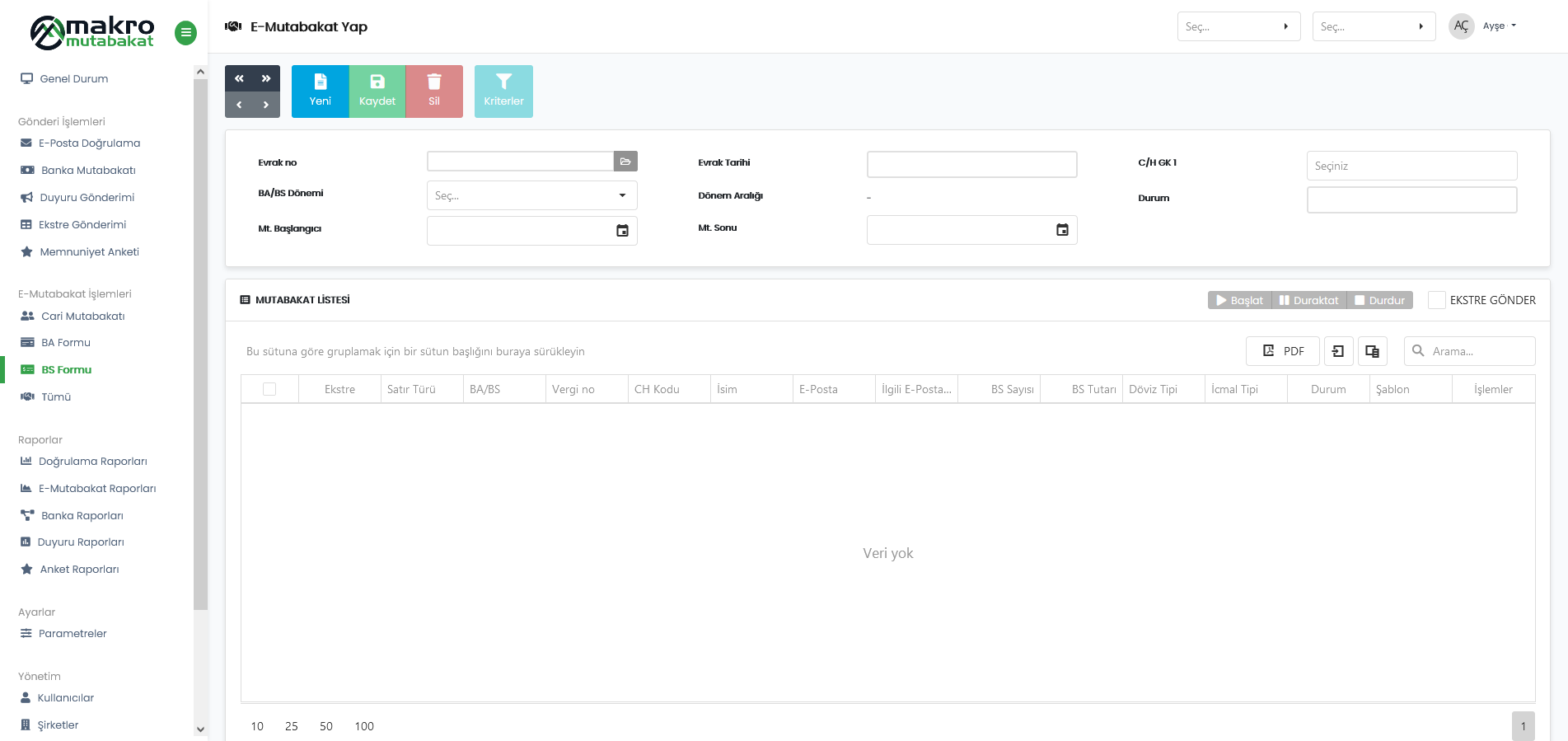Viewport: 1568px width, 741px height.
Task: Click the Yeni new document button
Action: pyautogui.click(x=320, y=91)
